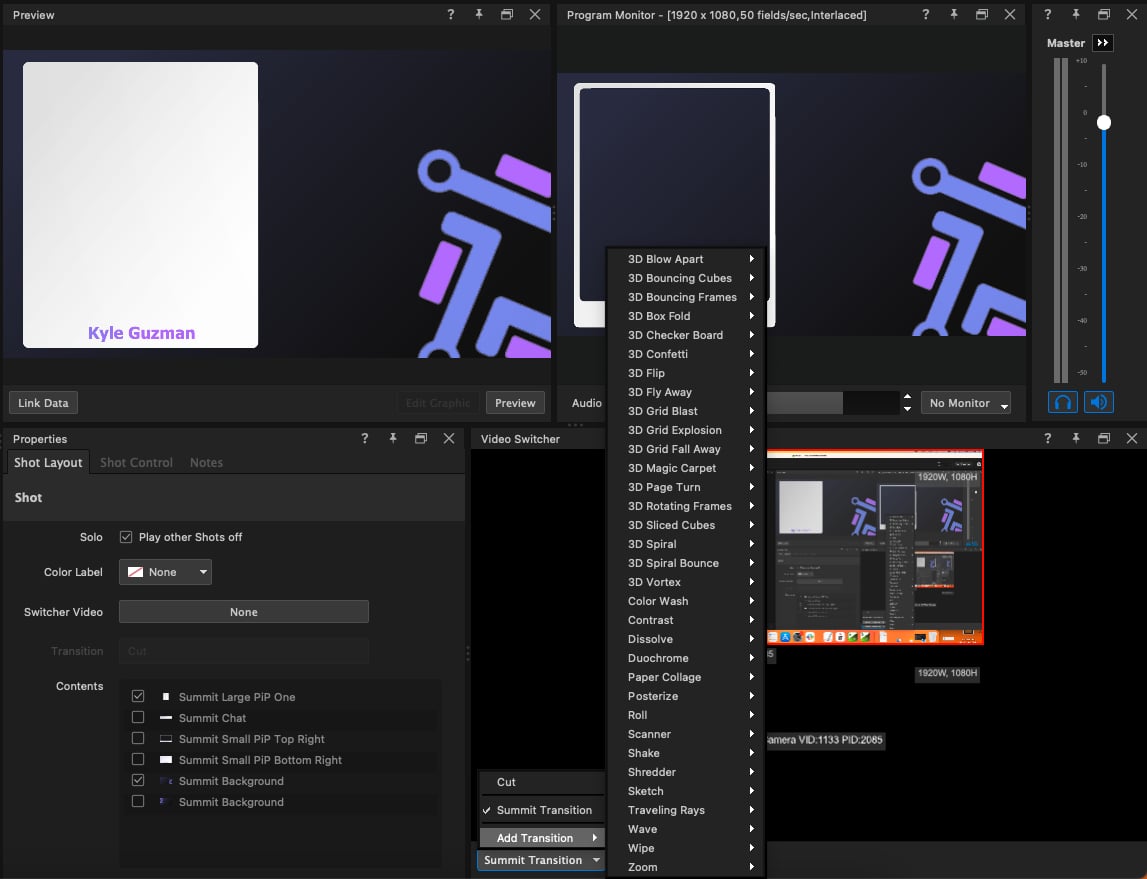Click the Summit Chat layer icon
The image size is (1147, 879).
point(166,718)
